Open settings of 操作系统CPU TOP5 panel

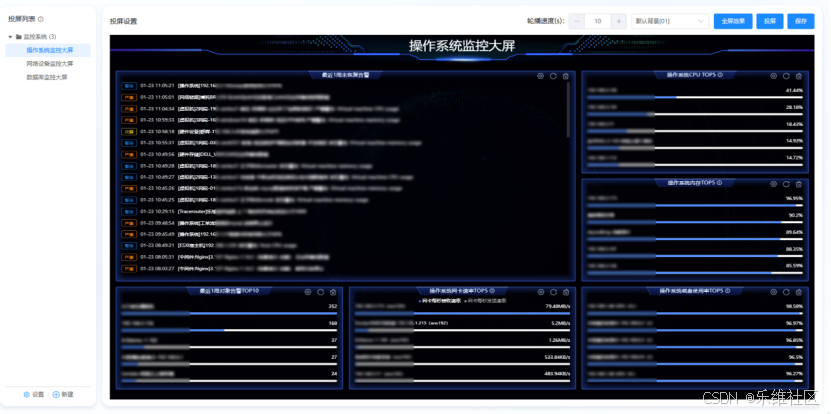click(x=773, y=76)
